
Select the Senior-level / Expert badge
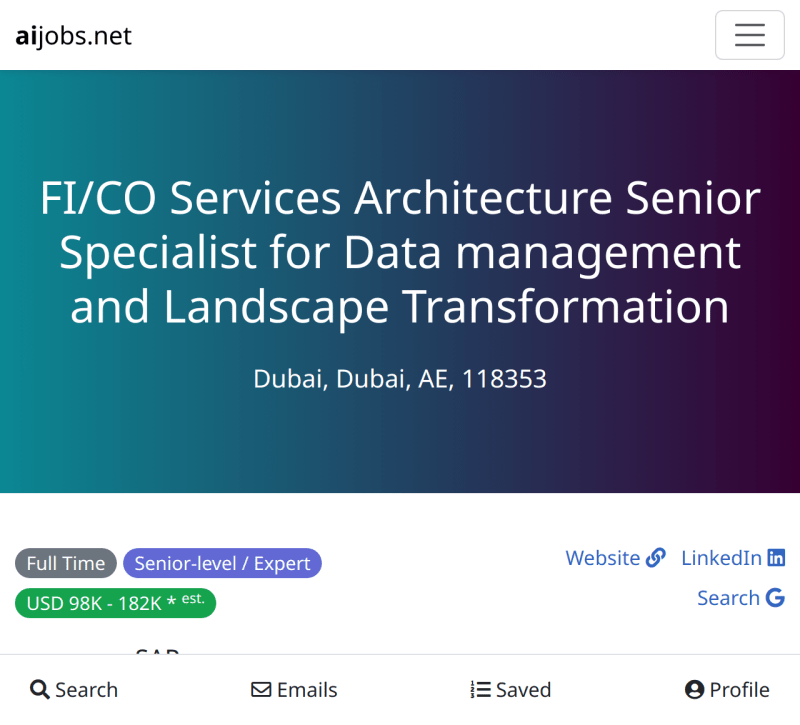222,563
